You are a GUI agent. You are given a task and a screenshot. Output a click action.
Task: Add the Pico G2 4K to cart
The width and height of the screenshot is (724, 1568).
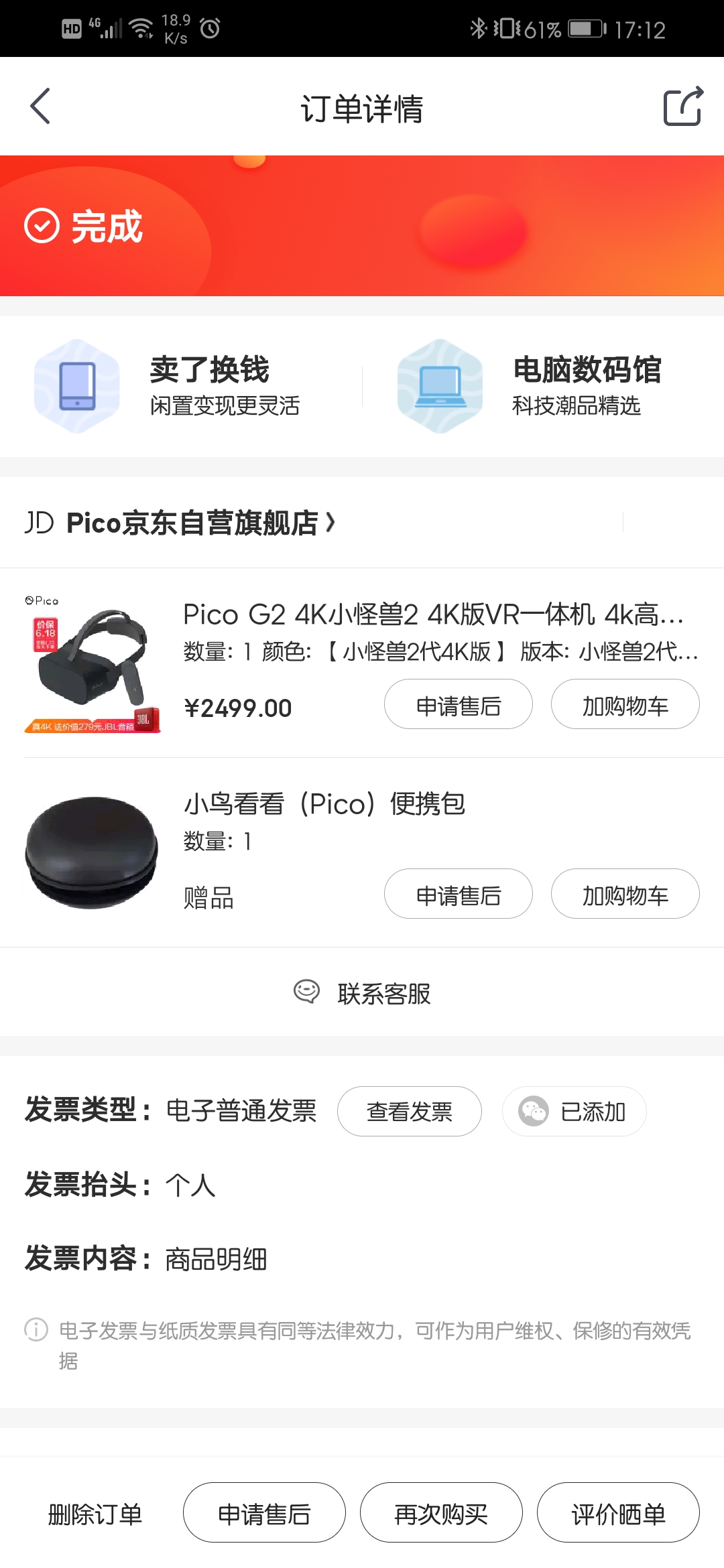(x=625, y=704)
